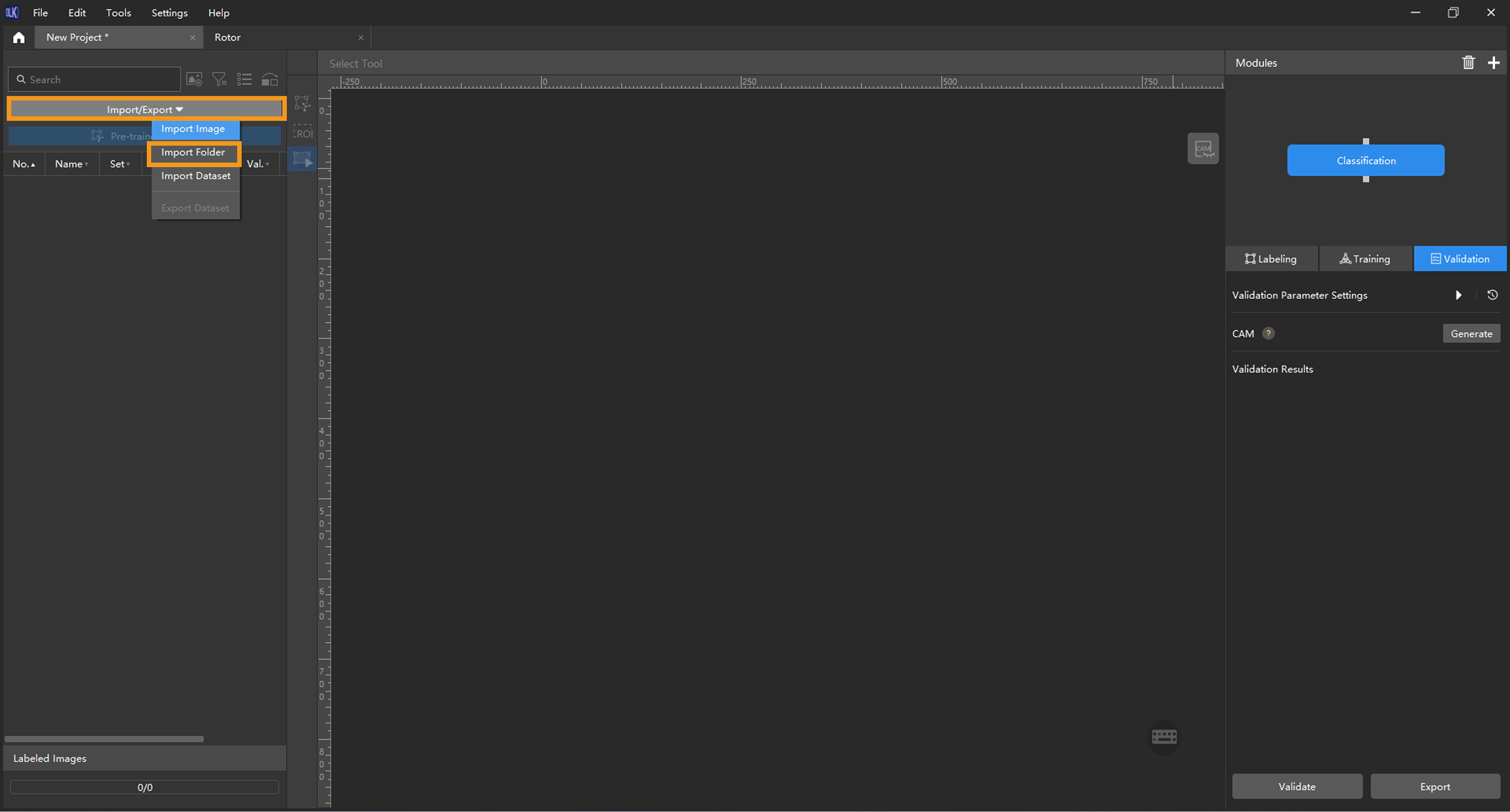
Task: Open the keyboard shortcuts icon on canvas
Action: 1164,736
